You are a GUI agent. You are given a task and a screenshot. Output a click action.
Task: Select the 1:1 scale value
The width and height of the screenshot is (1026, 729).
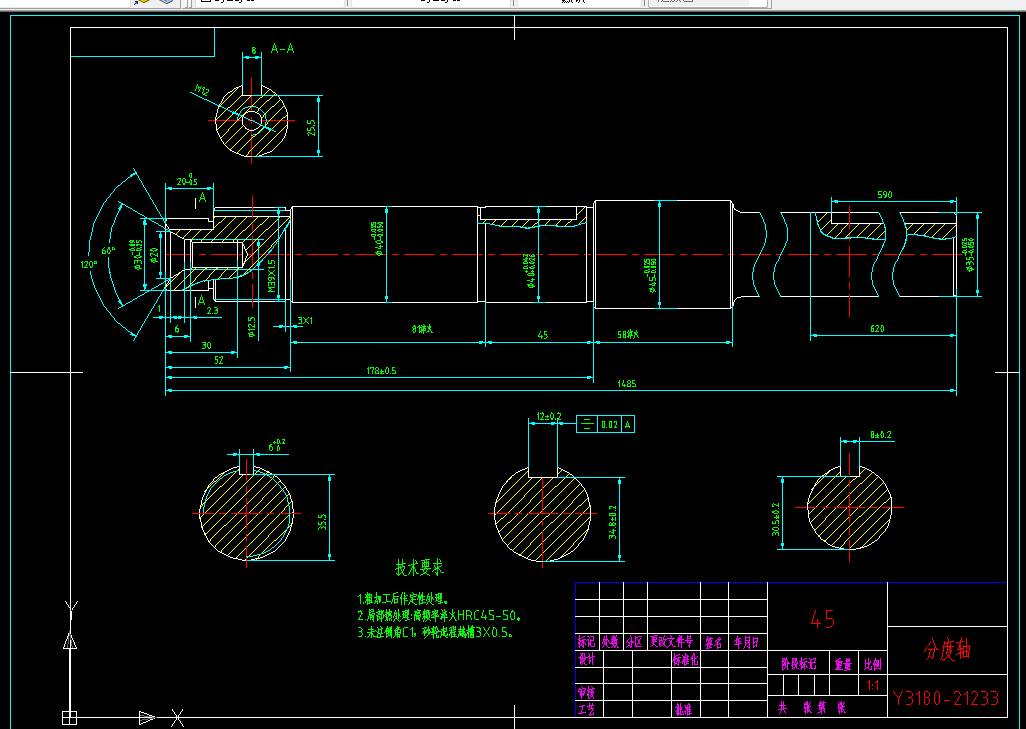click(x=873, y=686)
